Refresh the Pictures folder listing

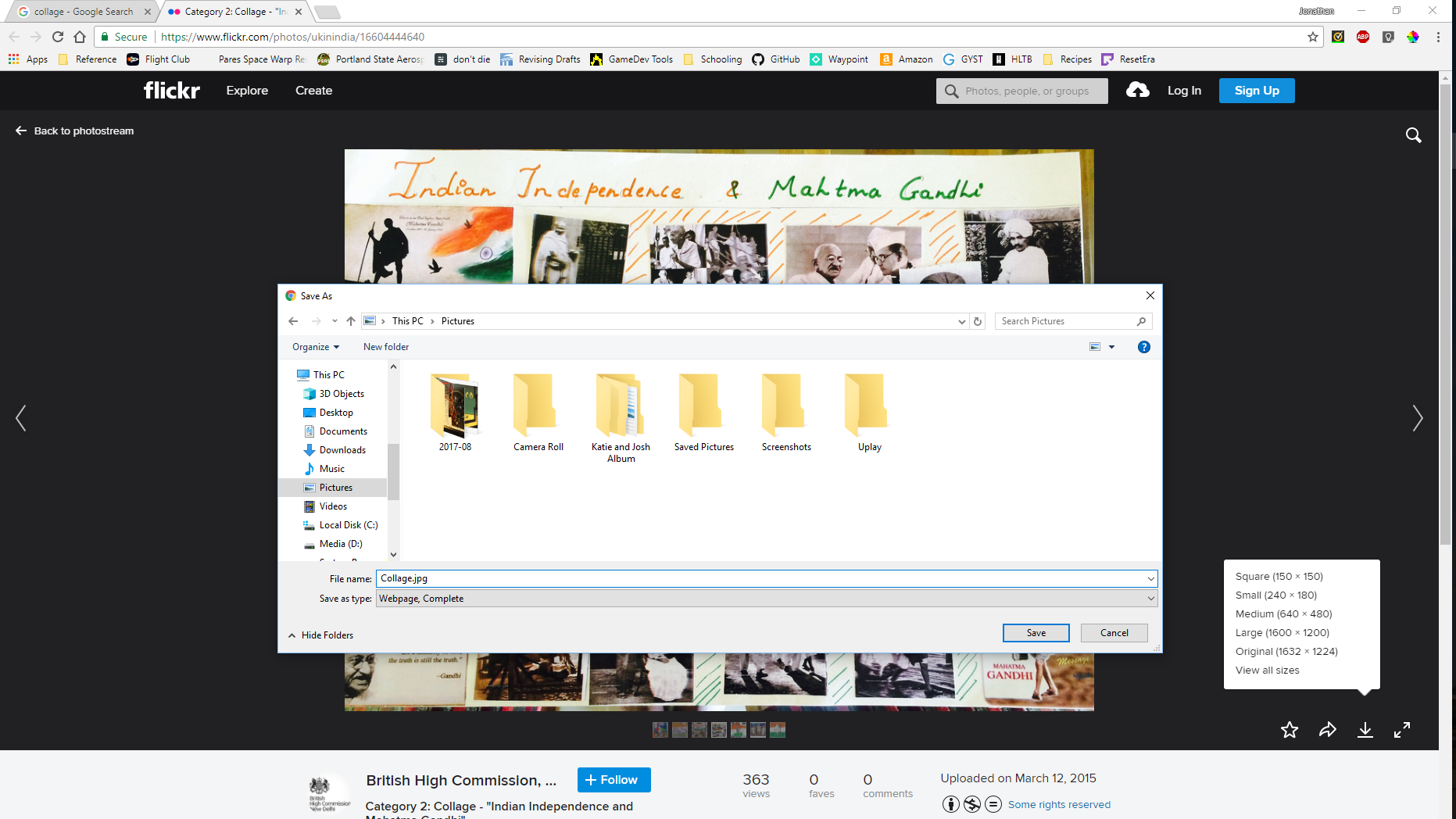point(978,320)
